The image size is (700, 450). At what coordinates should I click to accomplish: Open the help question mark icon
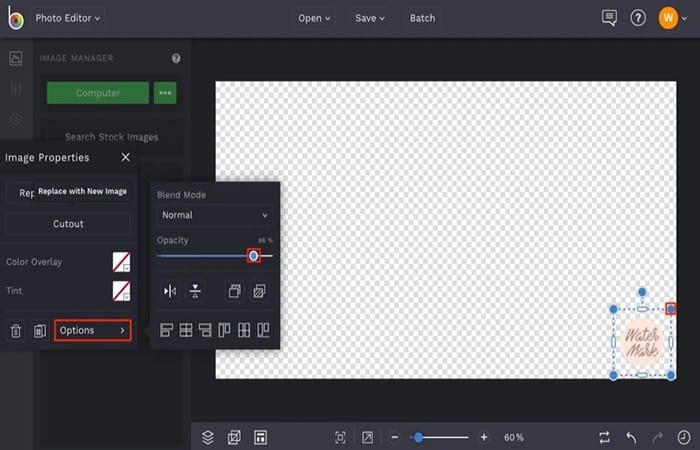coord(638,18)
